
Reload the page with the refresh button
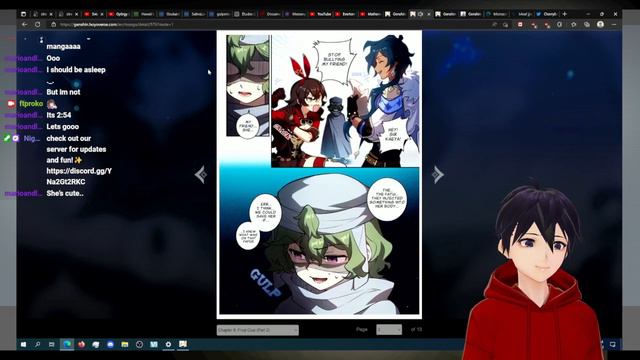click(38, 24)
